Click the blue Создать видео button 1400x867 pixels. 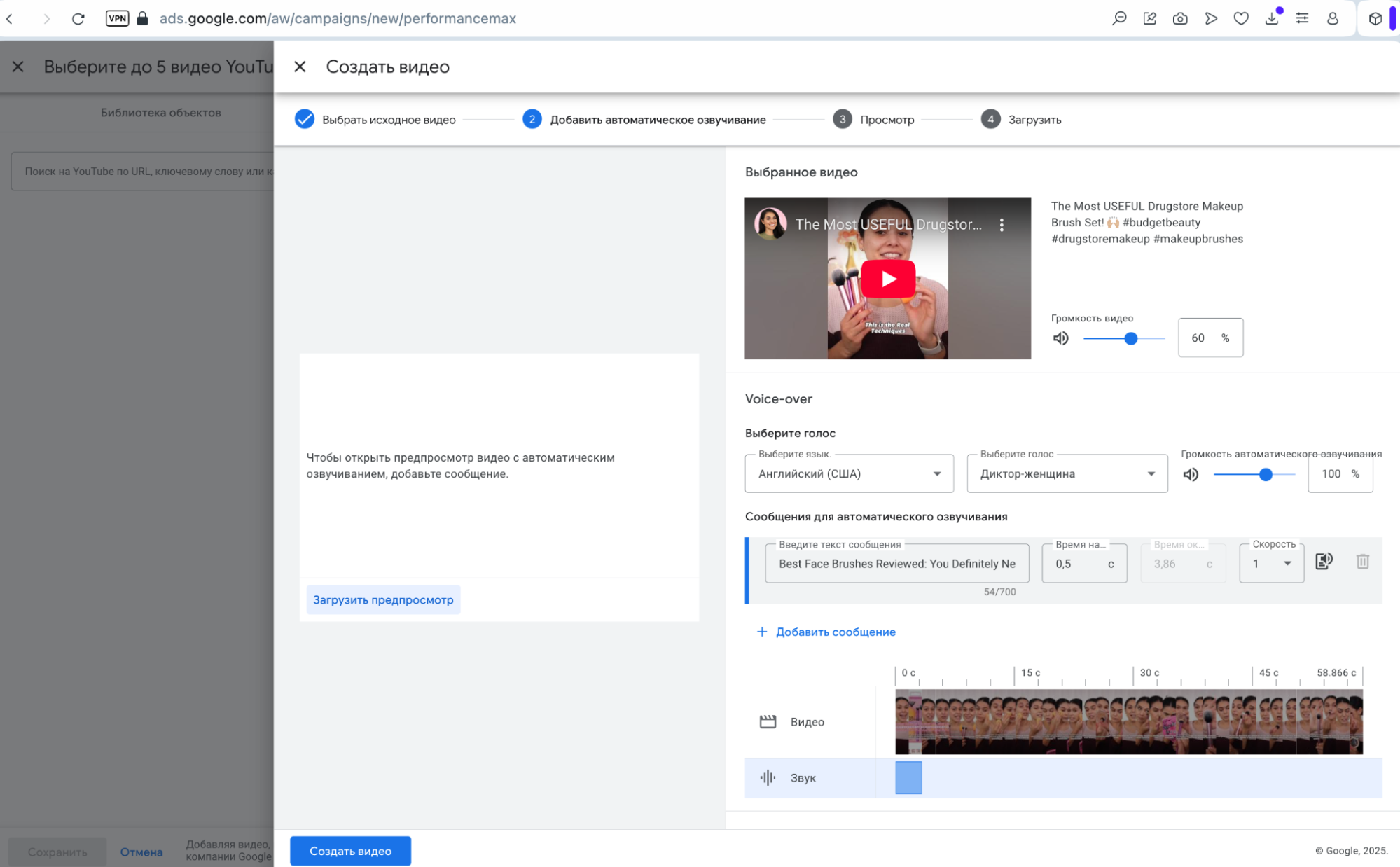pyautogui.click(x=350, y=851)
